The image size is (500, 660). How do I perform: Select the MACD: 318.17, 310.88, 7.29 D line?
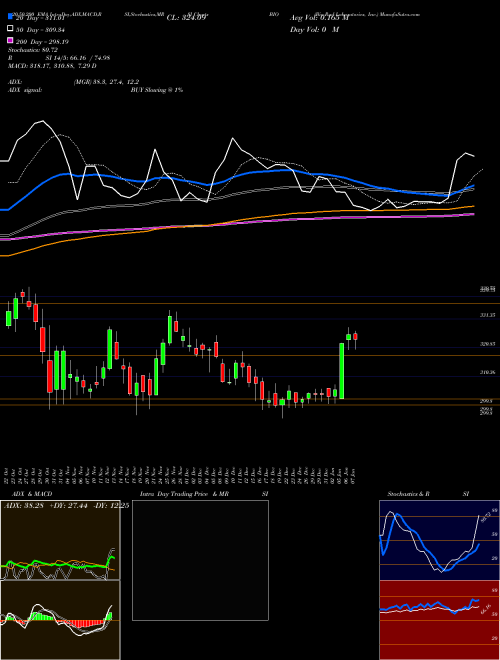coord(52,66)
